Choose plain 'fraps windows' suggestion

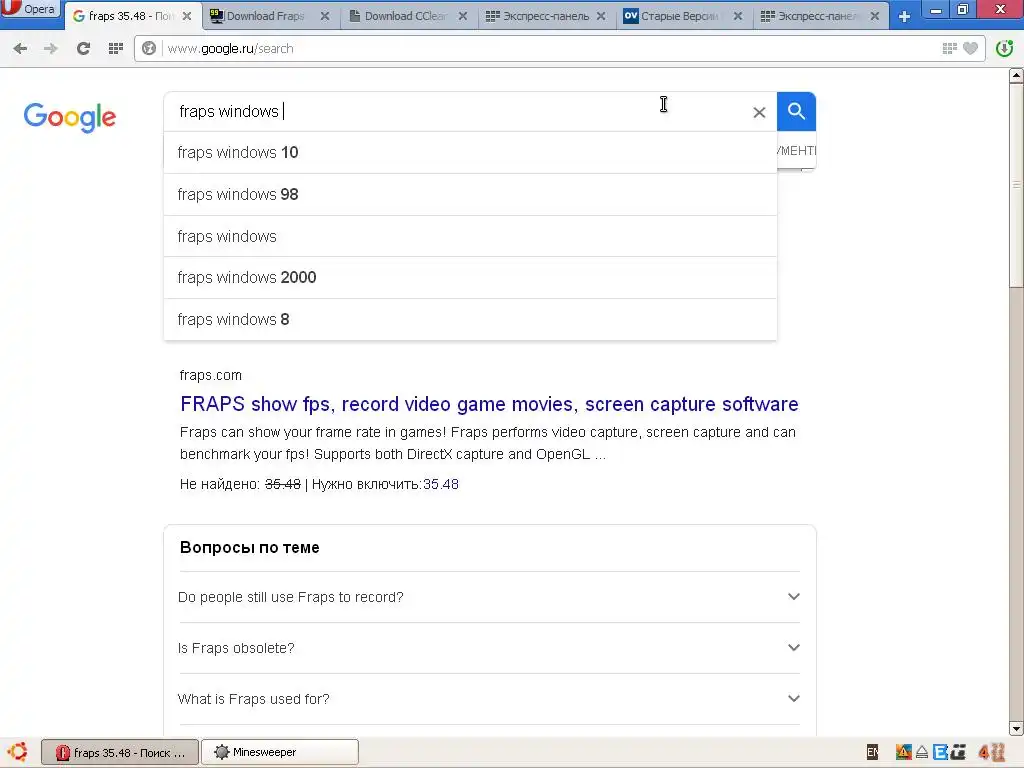tap(470, 236)
